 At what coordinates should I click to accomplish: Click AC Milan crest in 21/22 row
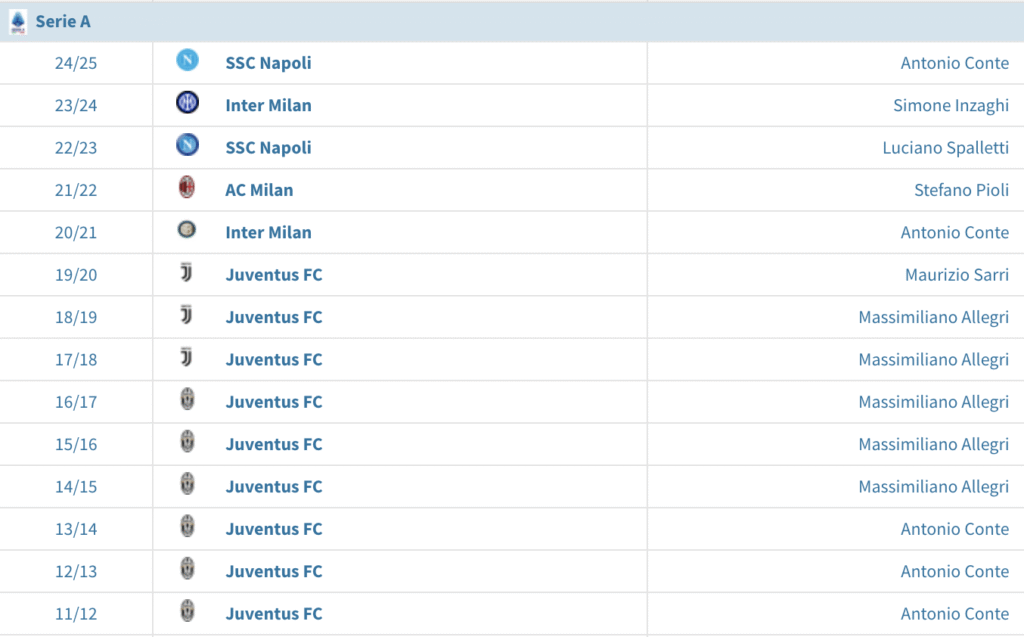click(x=187, y=188)
